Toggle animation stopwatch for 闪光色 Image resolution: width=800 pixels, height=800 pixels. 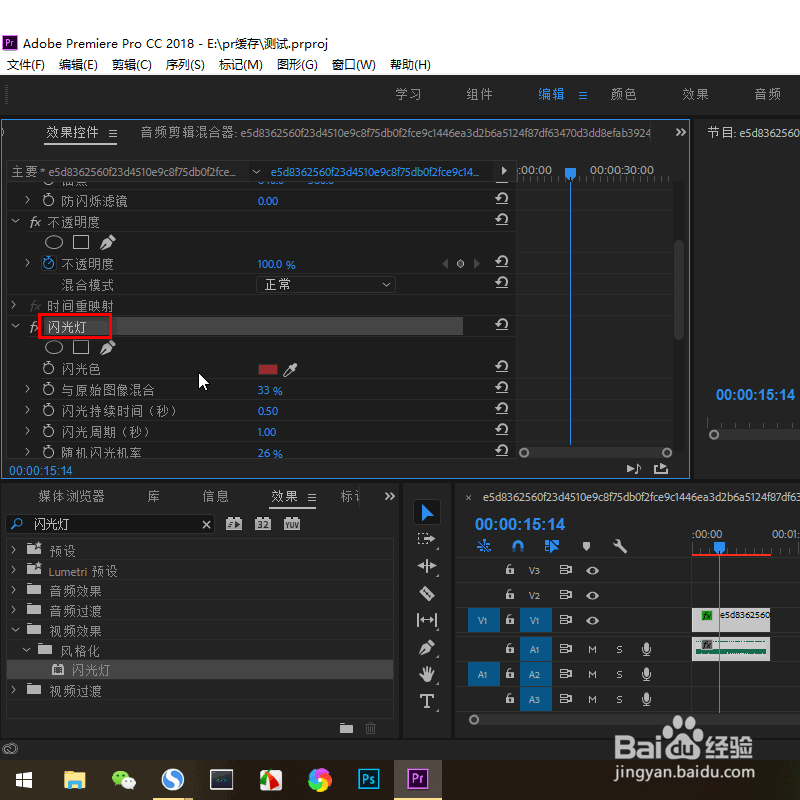(48, 368)
